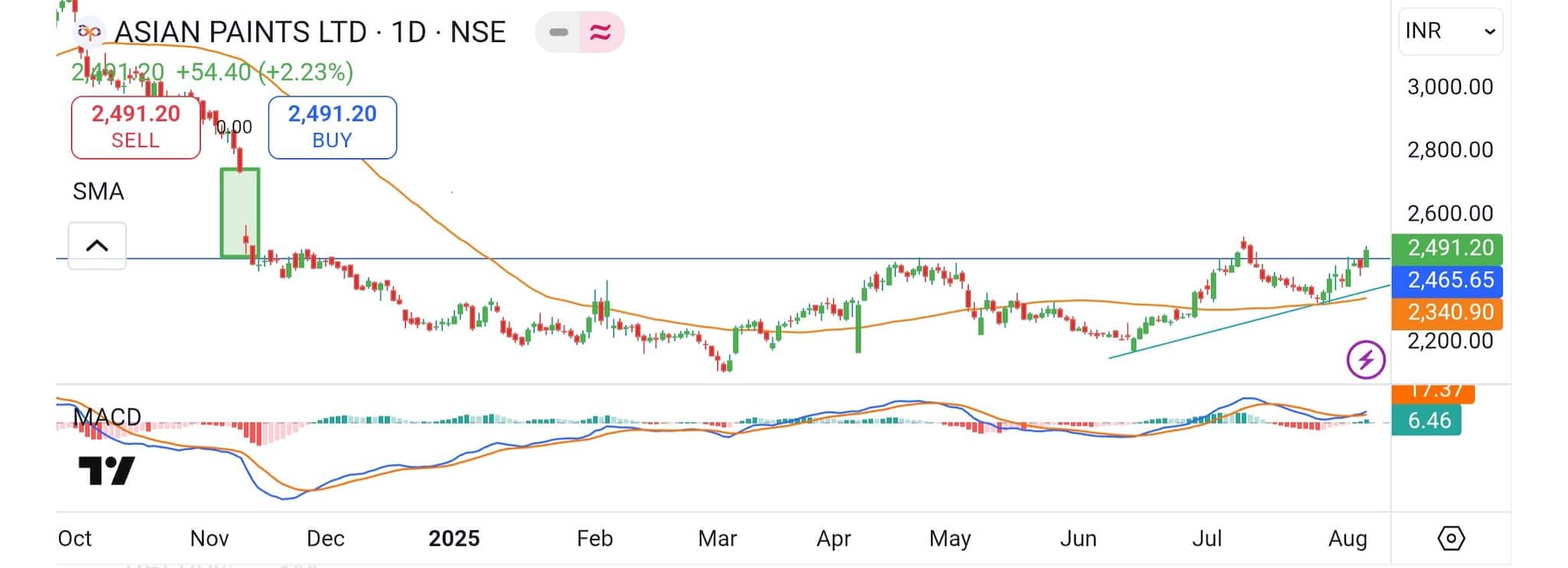Collapse the indicator legend chevron
This screenshot has width=1568, height=568.
click(97, 246)
